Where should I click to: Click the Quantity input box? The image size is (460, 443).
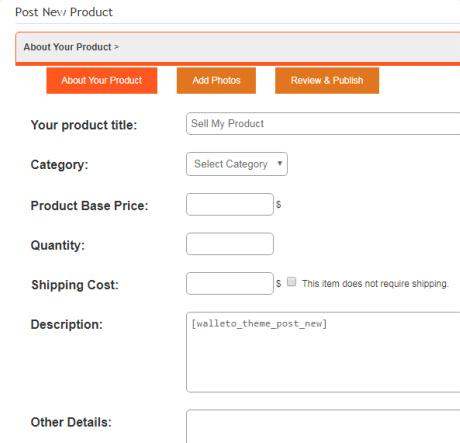(230, 244)
